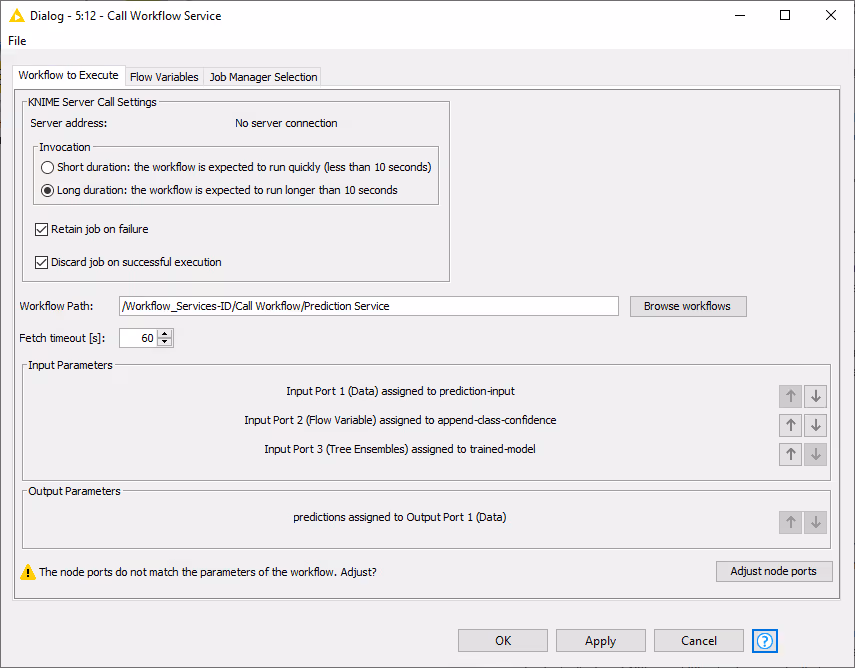Screen dimensions: 855x668
Task: Move Input Port 1 down in order
Action: (816, 396)
